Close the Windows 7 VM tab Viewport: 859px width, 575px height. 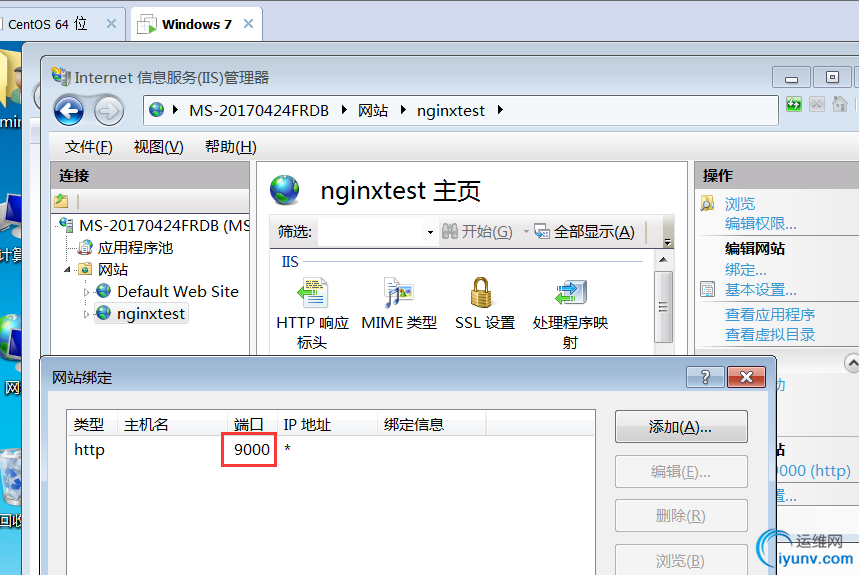[248, 24]
